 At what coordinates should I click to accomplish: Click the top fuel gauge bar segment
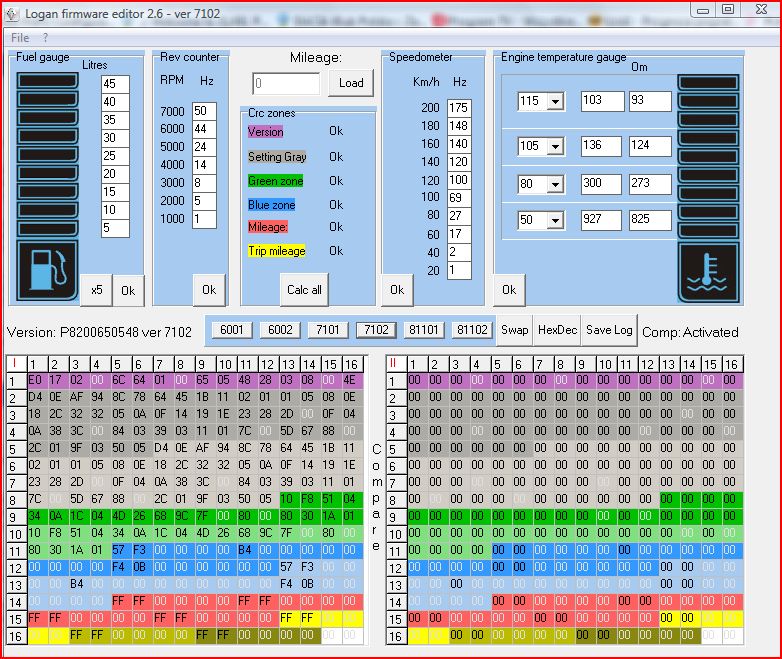point(47,80)
